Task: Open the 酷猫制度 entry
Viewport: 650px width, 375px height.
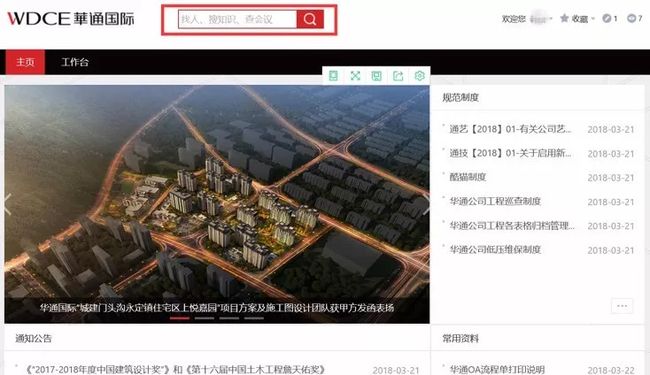Action: [x=468, y=177]
